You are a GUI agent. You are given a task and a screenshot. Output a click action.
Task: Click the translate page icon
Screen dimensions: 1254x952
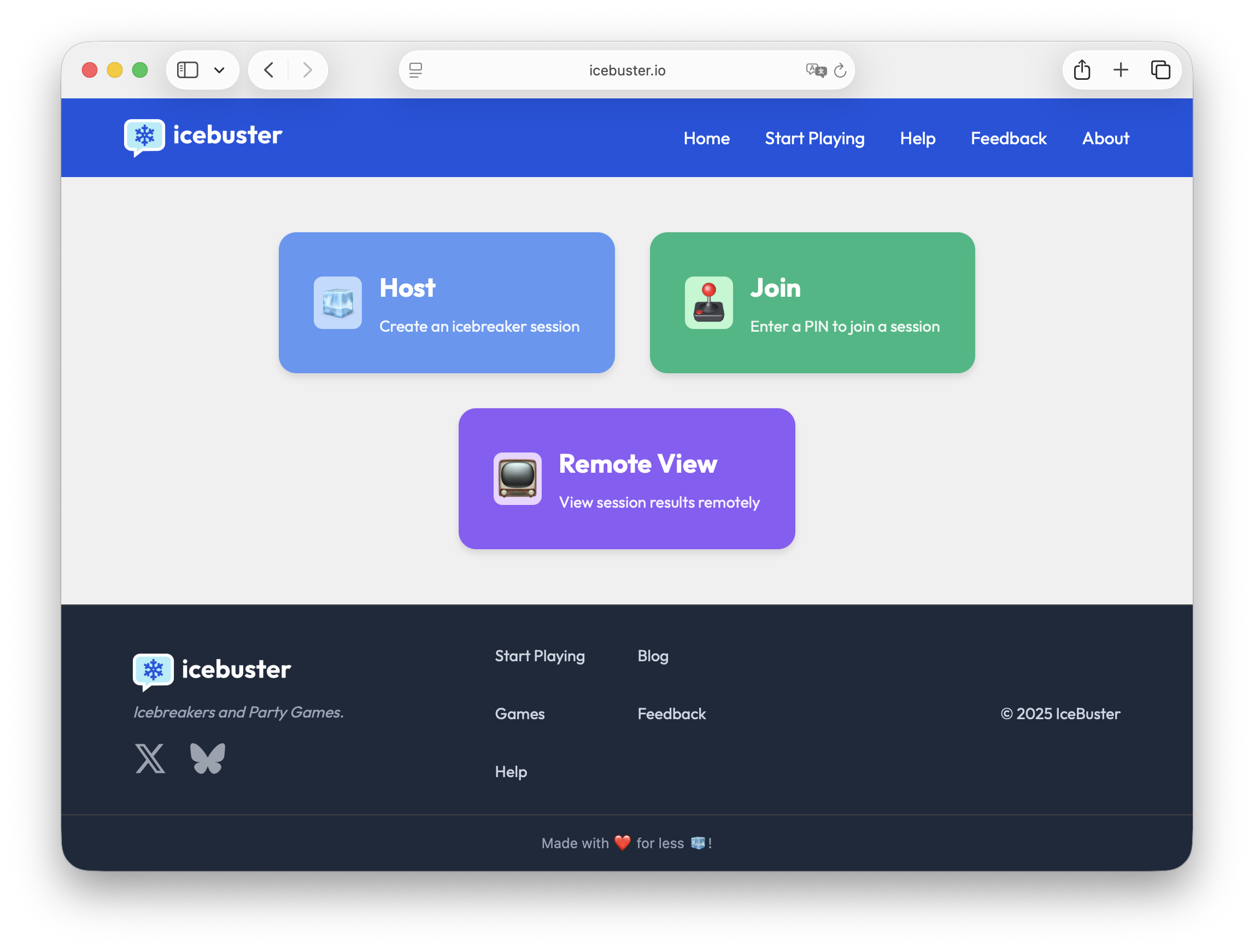coord(816,70)
